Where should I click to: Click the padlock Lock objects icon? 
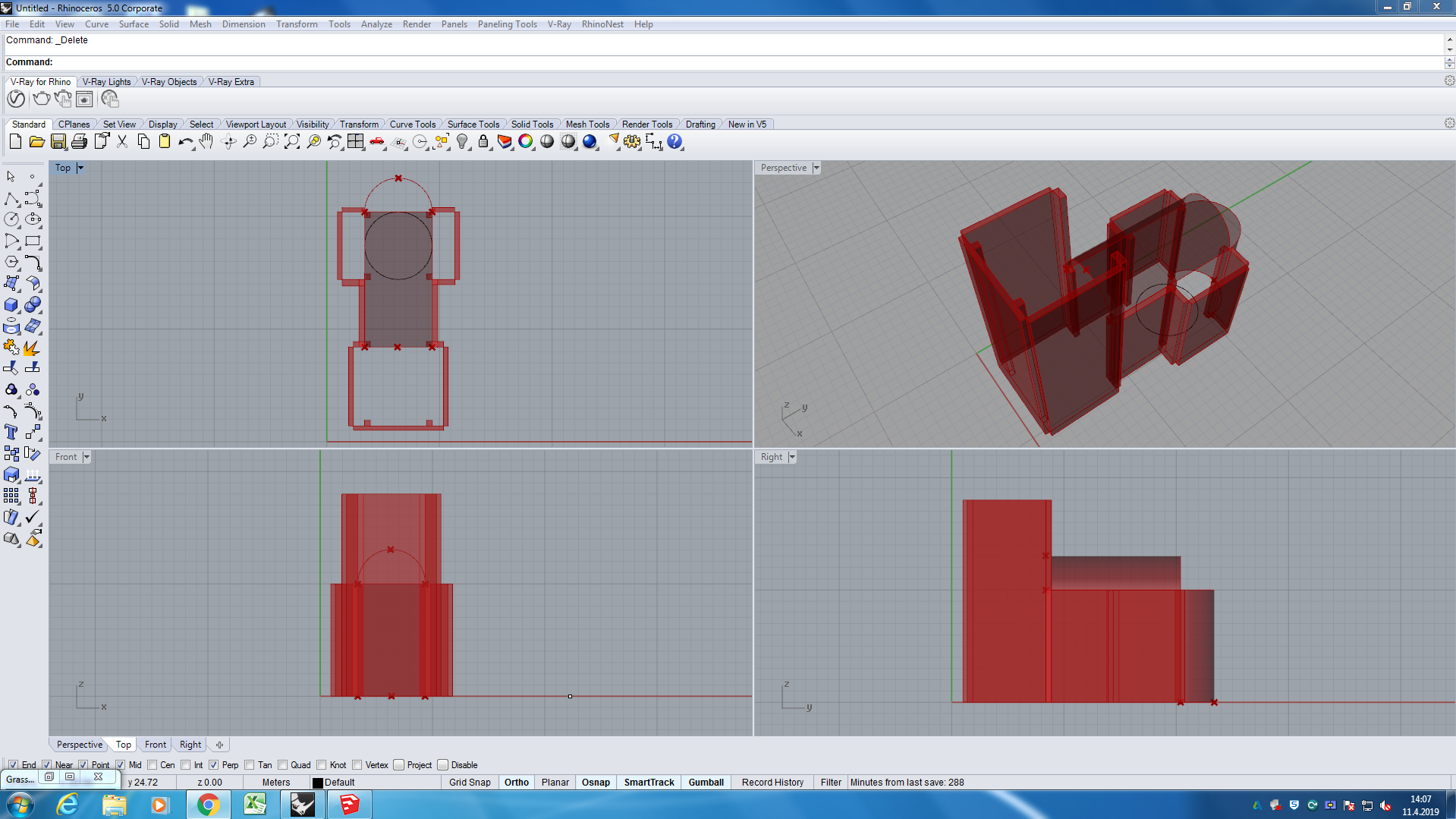tap(483, 142)
